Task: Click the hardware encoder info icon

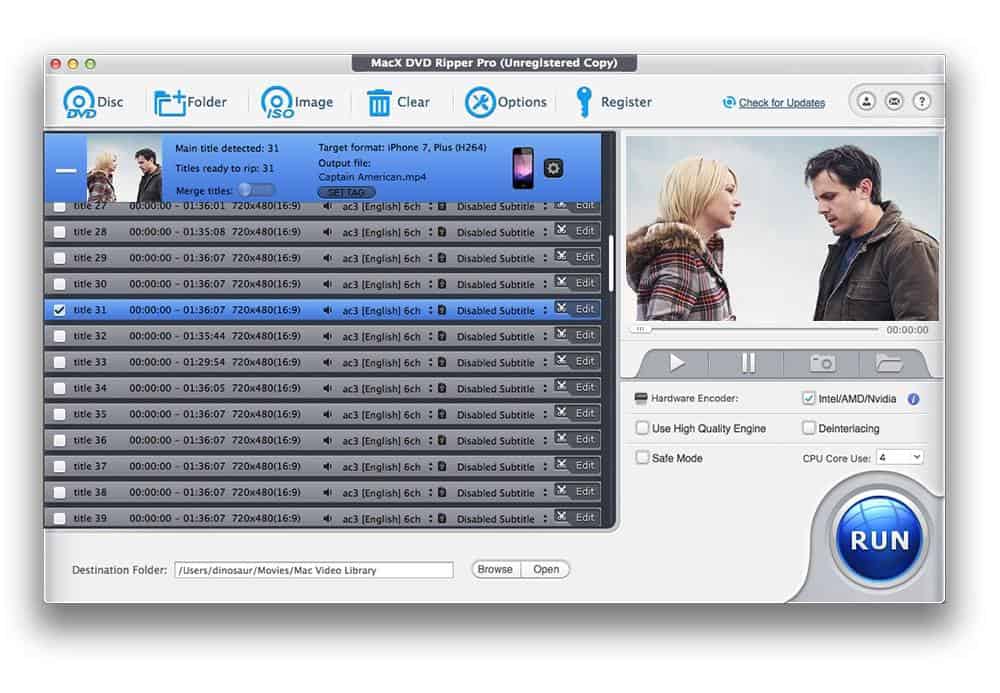Action: tap(913, 399)
